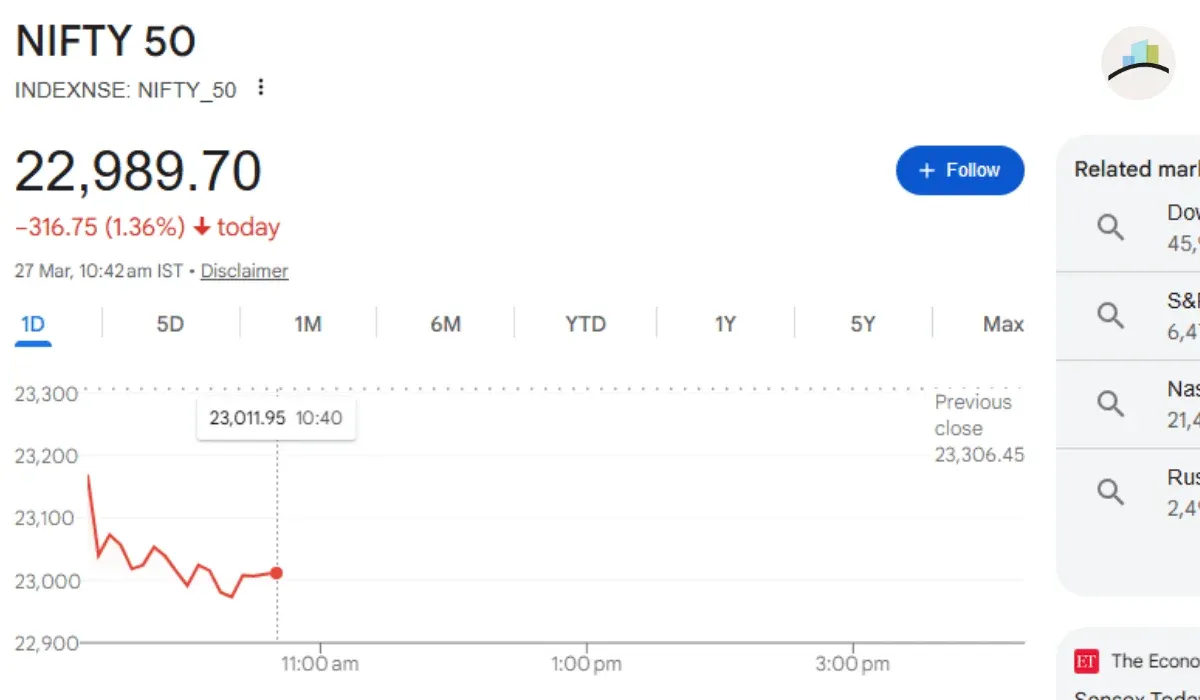Show the 1Y chart range
Screen dimensions: 1200x700
tap(725, 324)
